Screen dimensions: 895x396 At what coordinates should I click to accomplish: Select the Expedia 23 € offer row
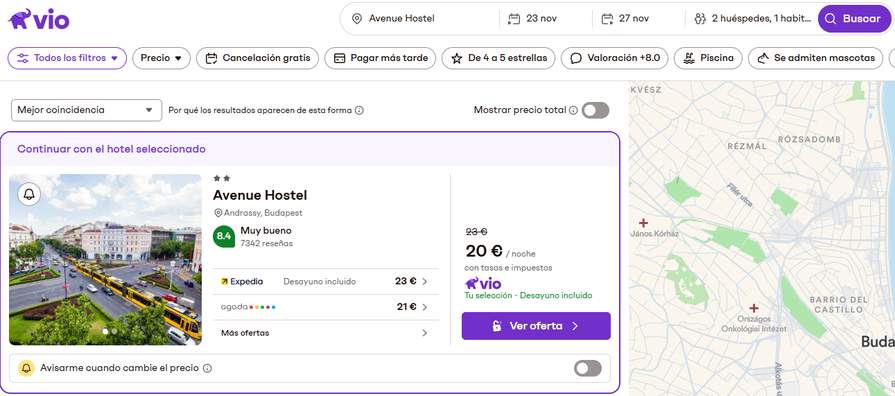point(325,281)
